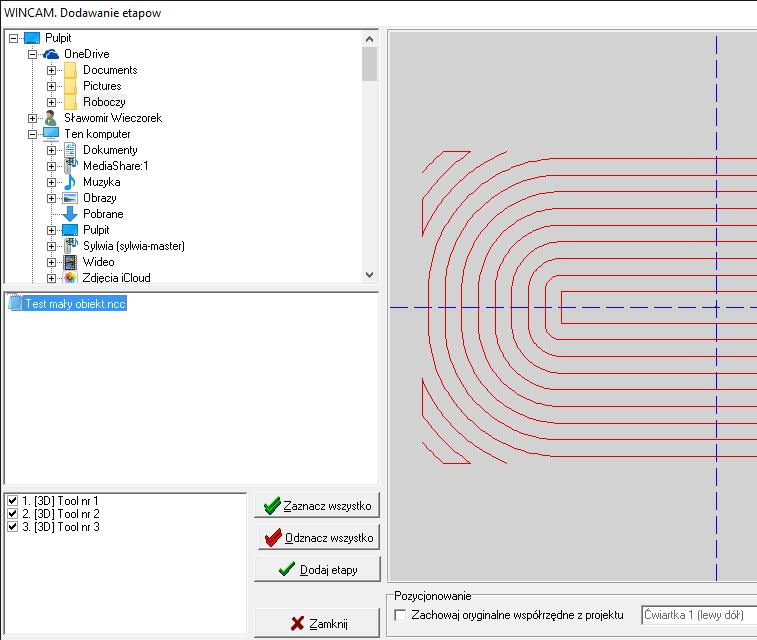The width and height of the screenshot is (757, 640).
Task: Select the Test mały obiekt.ncc file
Action: 75,304
